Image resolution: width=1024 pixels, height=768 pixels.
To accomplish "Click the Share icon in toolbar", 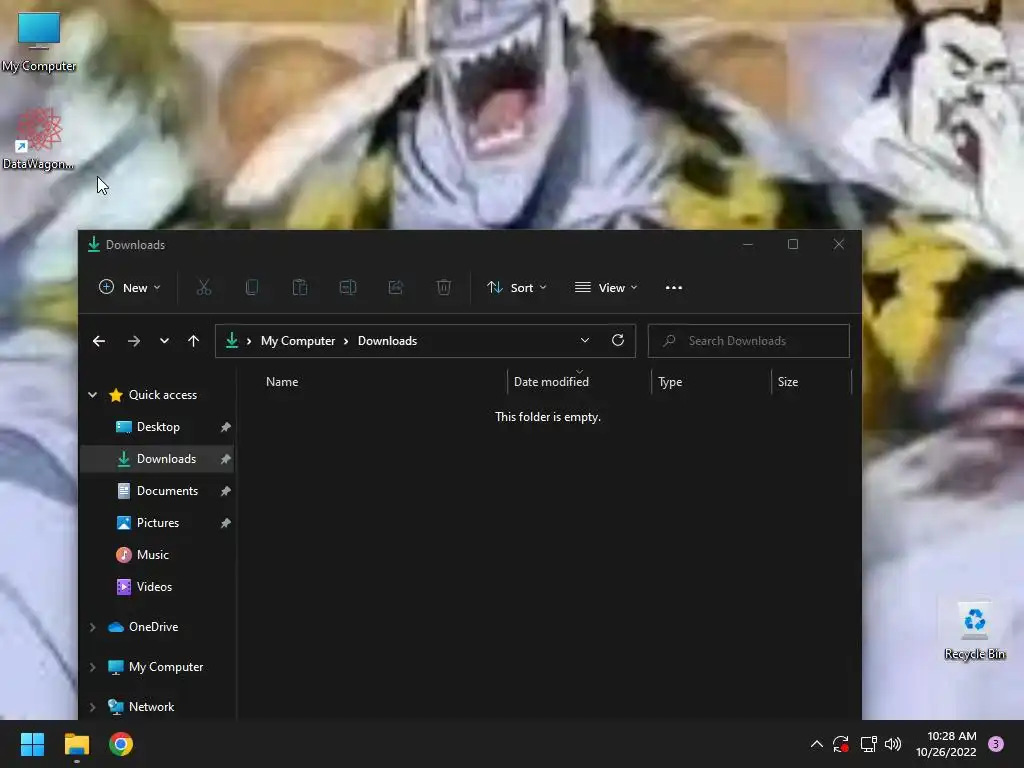I will tap(396, 287).
